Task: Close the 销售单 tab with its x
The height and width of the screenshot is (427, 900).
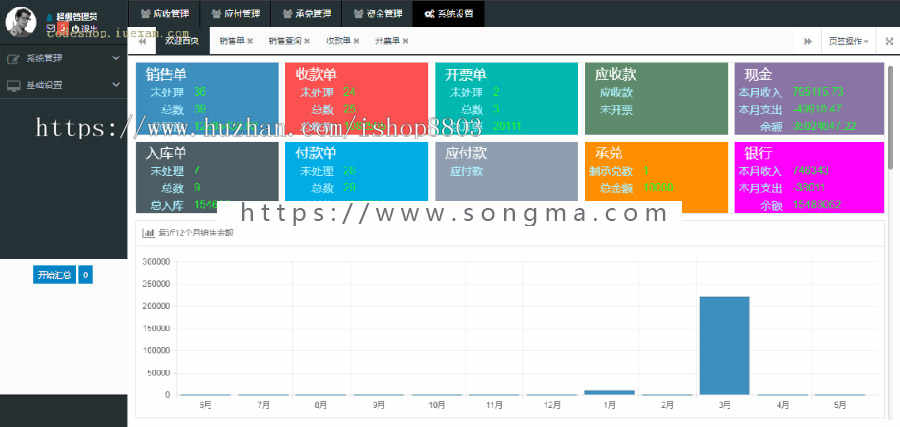Action: click(250, 41)
